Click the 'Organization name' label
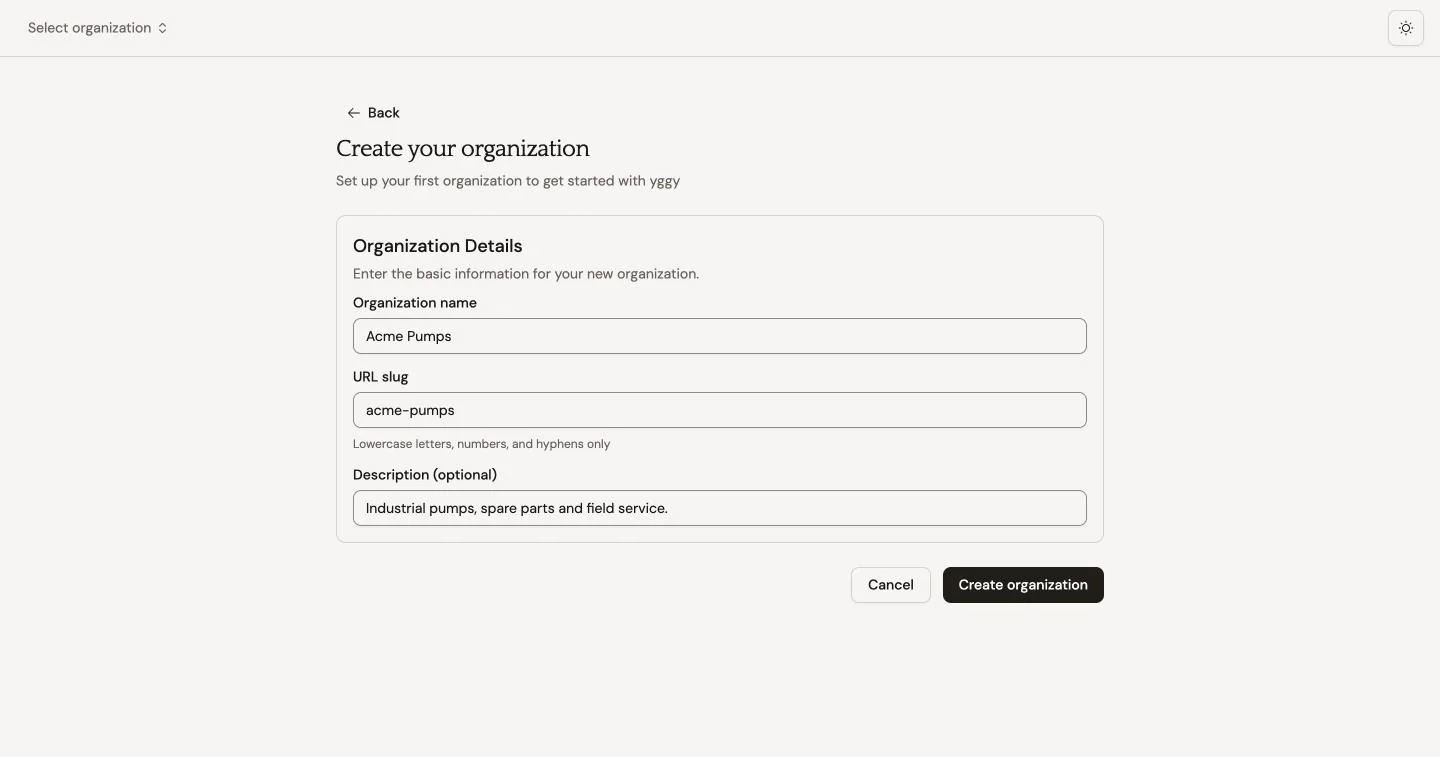This screenshot has width=1440, height=757. tap(415, 303)
